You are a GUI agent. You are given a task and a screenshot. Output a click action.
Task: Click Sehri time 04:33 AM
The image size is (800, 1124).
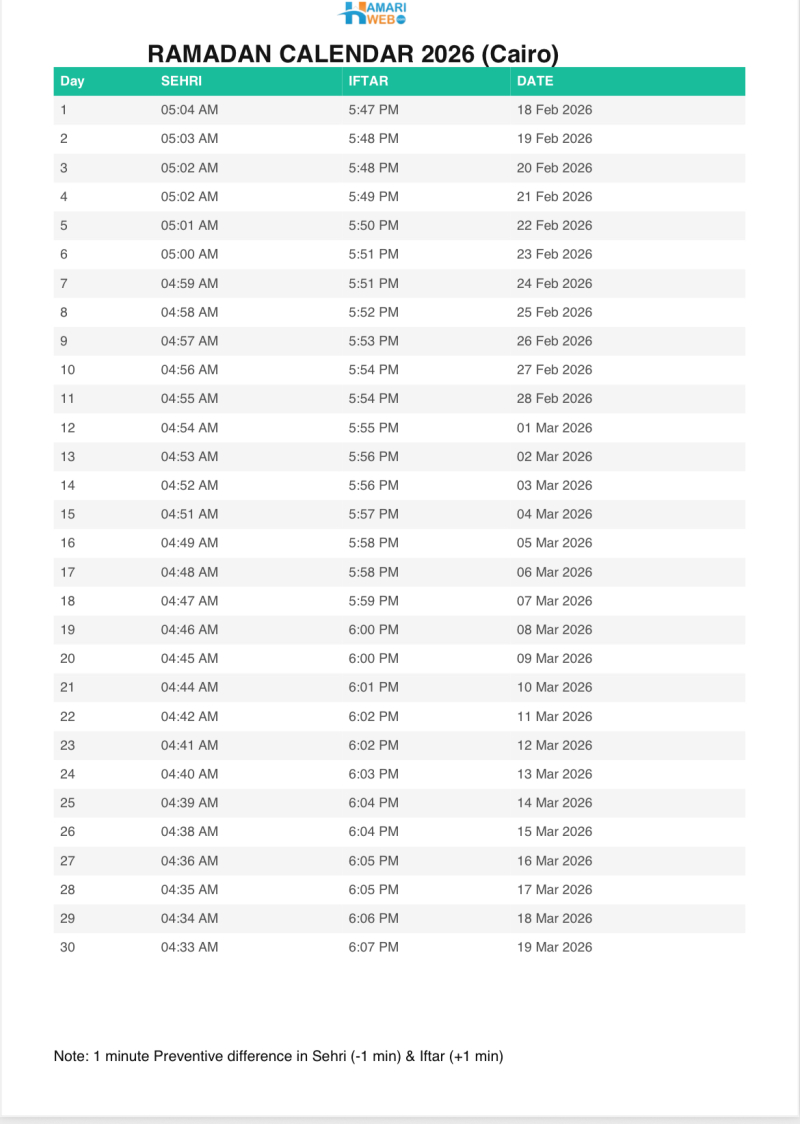point(189,947)
